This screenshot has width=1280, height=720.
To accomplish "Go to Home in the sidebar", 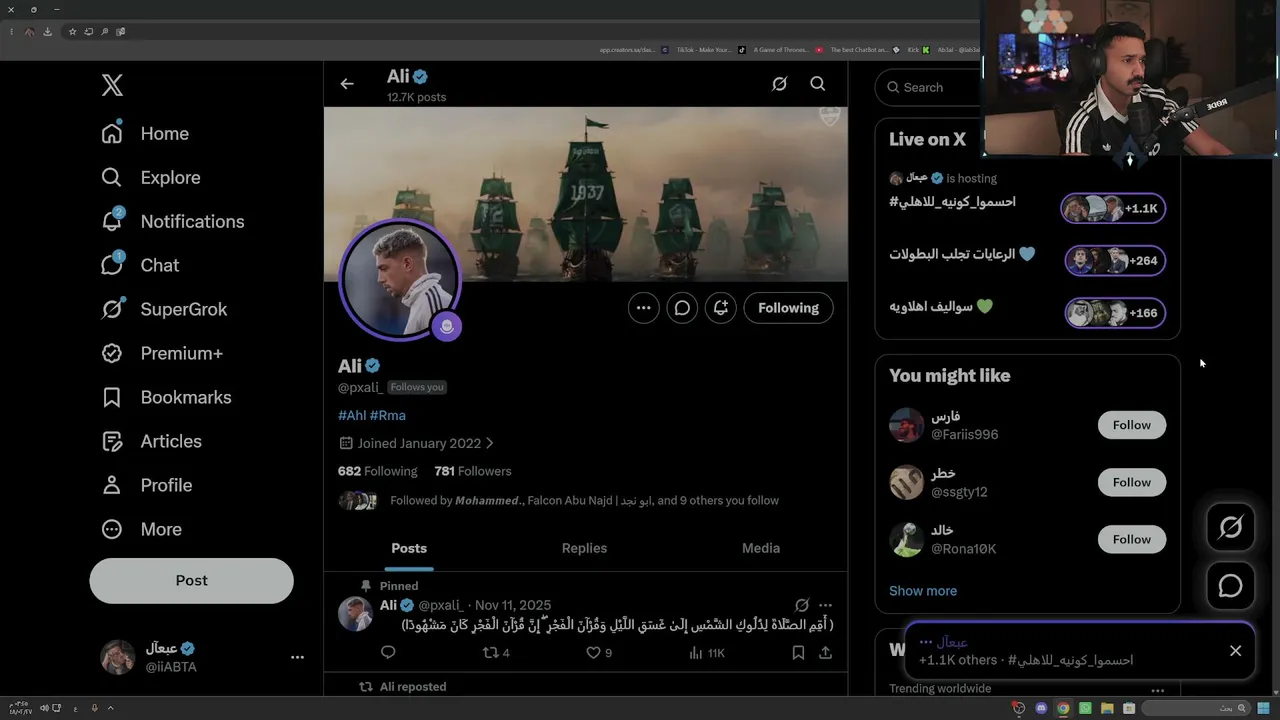I will coord(145,133).
